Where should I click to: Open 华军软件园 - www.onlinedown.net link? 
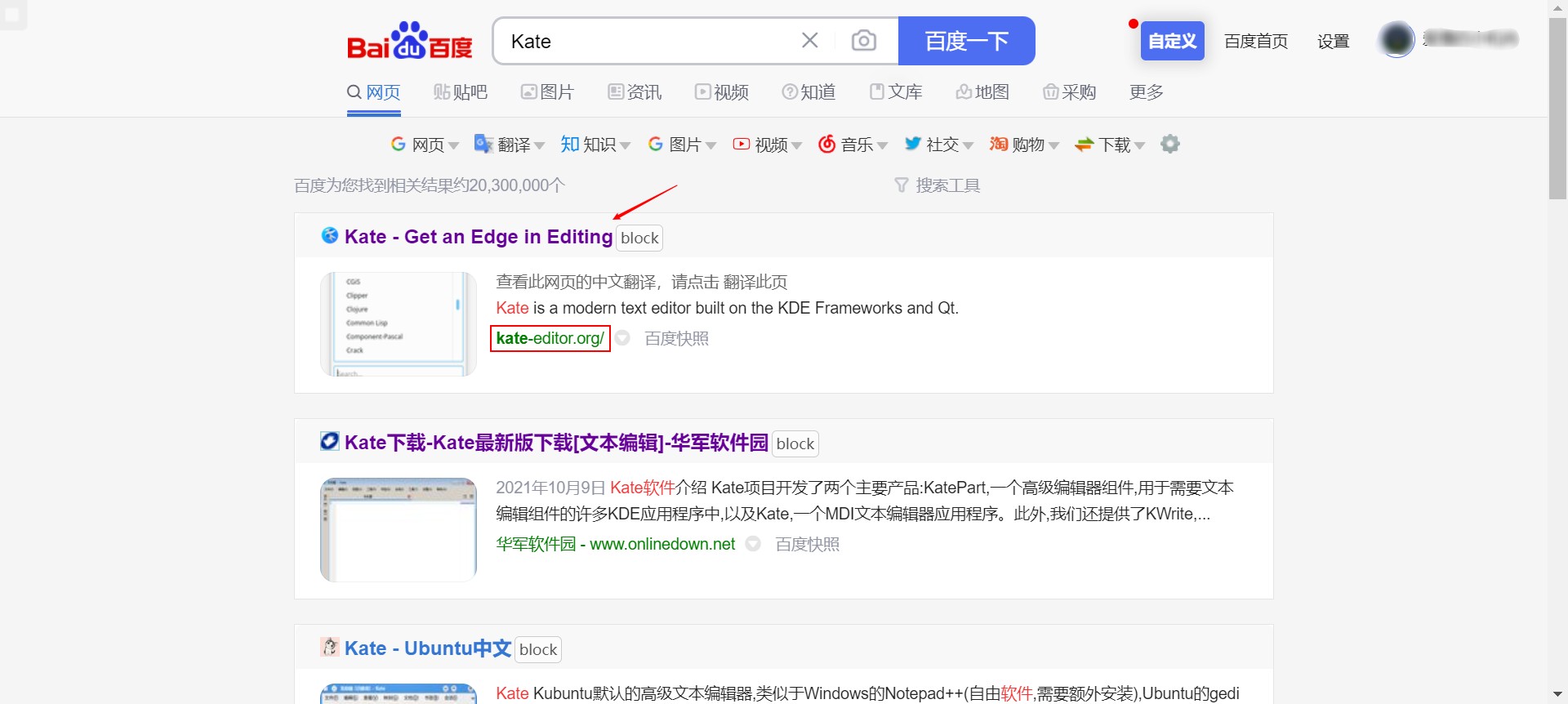pos(616,544)
